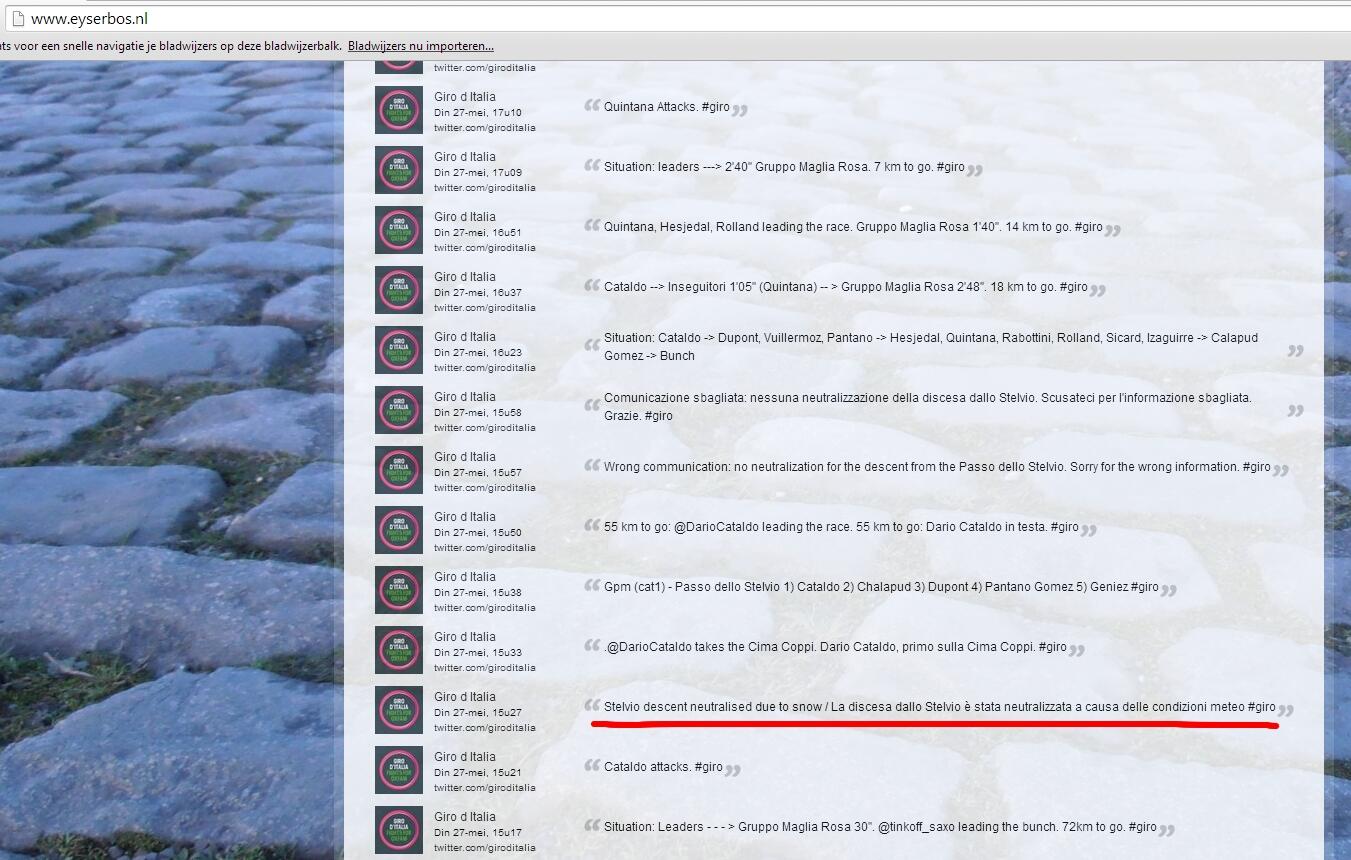Click tweet 'Gpm (cat1) - Passo dello Stelvio'
The height and width of the screenshot is (860, 1351).
tap(881, 587)
